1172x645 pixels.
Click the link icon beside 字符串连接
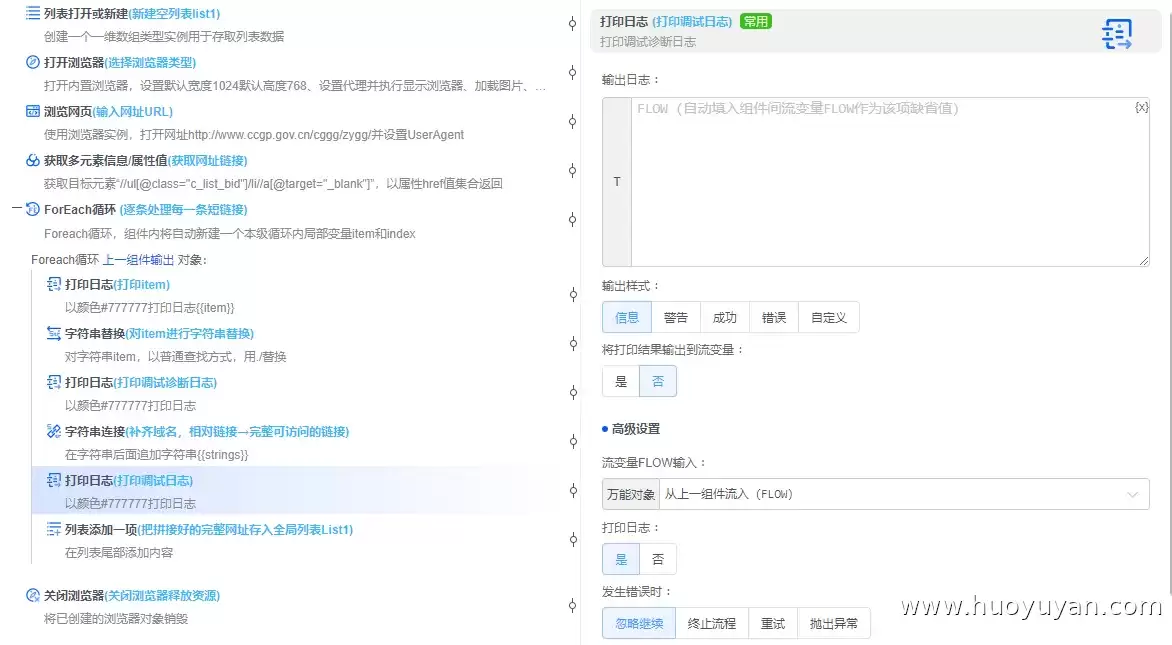click(x=54, y=431)
